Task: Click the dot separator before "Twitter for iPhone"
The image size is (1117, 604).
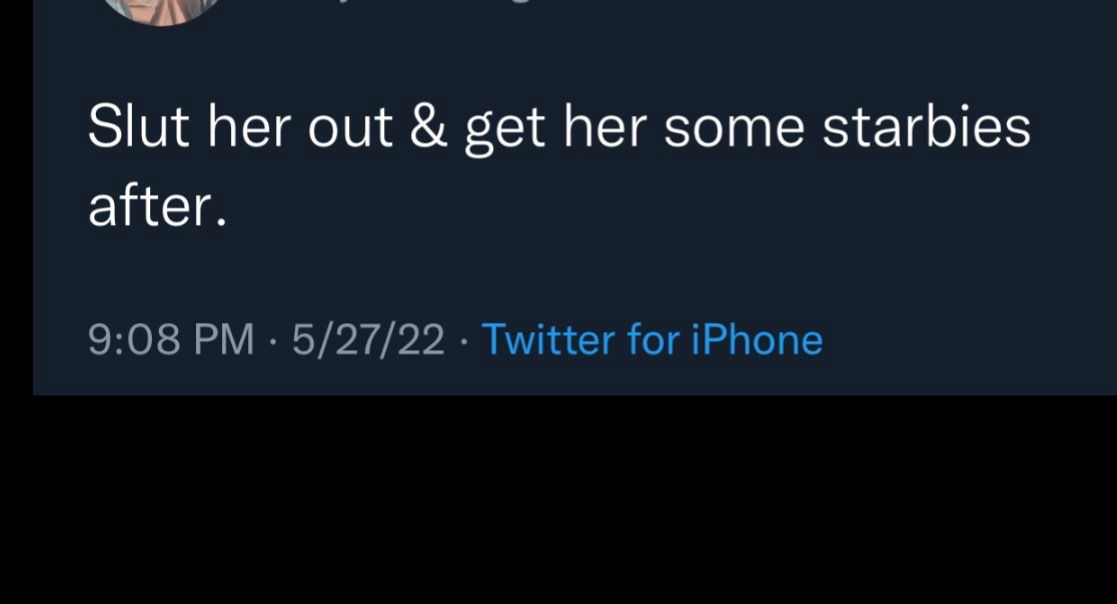Action: tap(463, 340)
